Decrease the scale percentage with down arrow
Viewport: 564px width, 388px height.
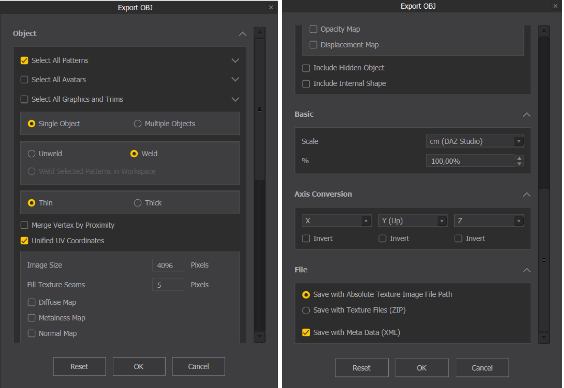519,164
